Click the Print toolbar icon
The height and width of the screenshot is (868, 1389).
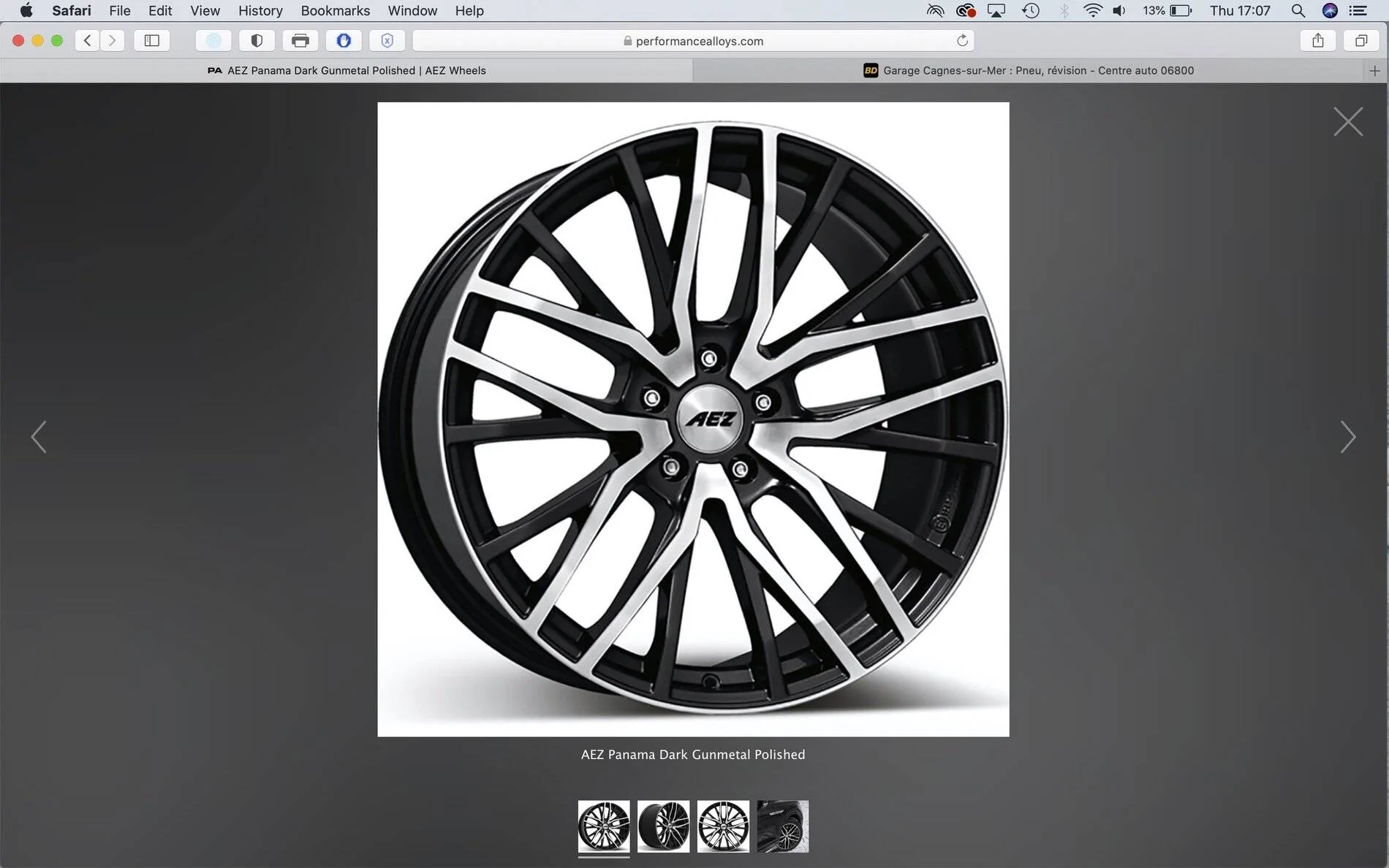coord(300,41)
